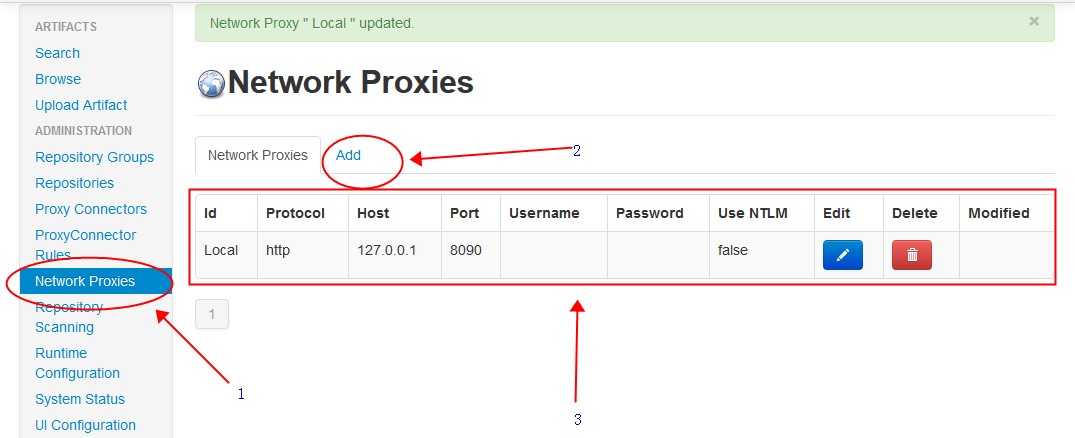Dismiss the green updated notification
The width and height of the screenshot is (1075, 438).
(x=1034, y=21)
